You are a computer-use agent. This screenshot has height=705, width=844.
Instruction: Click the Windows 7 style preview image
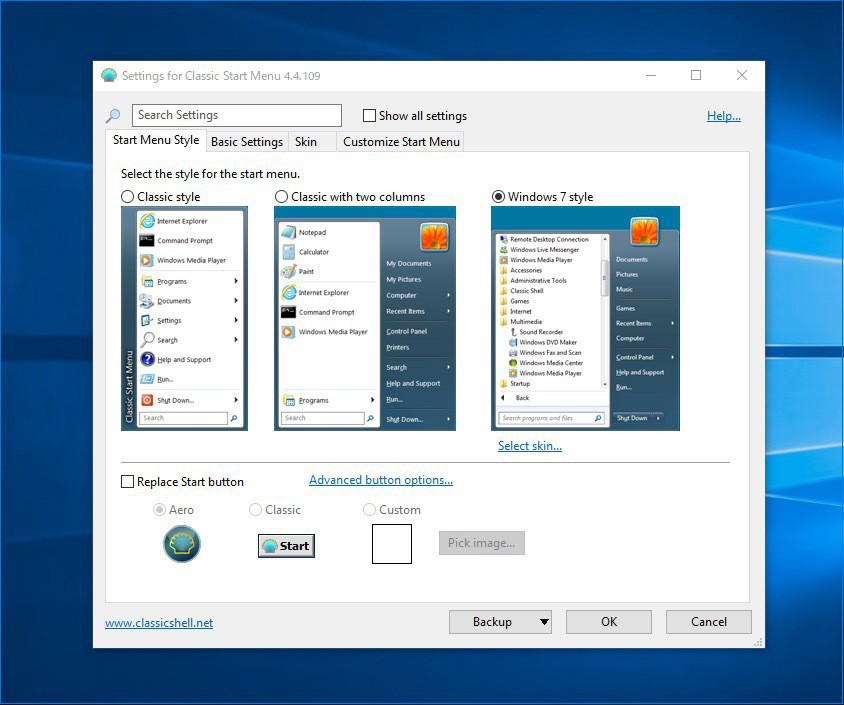[x=586, y=319]
